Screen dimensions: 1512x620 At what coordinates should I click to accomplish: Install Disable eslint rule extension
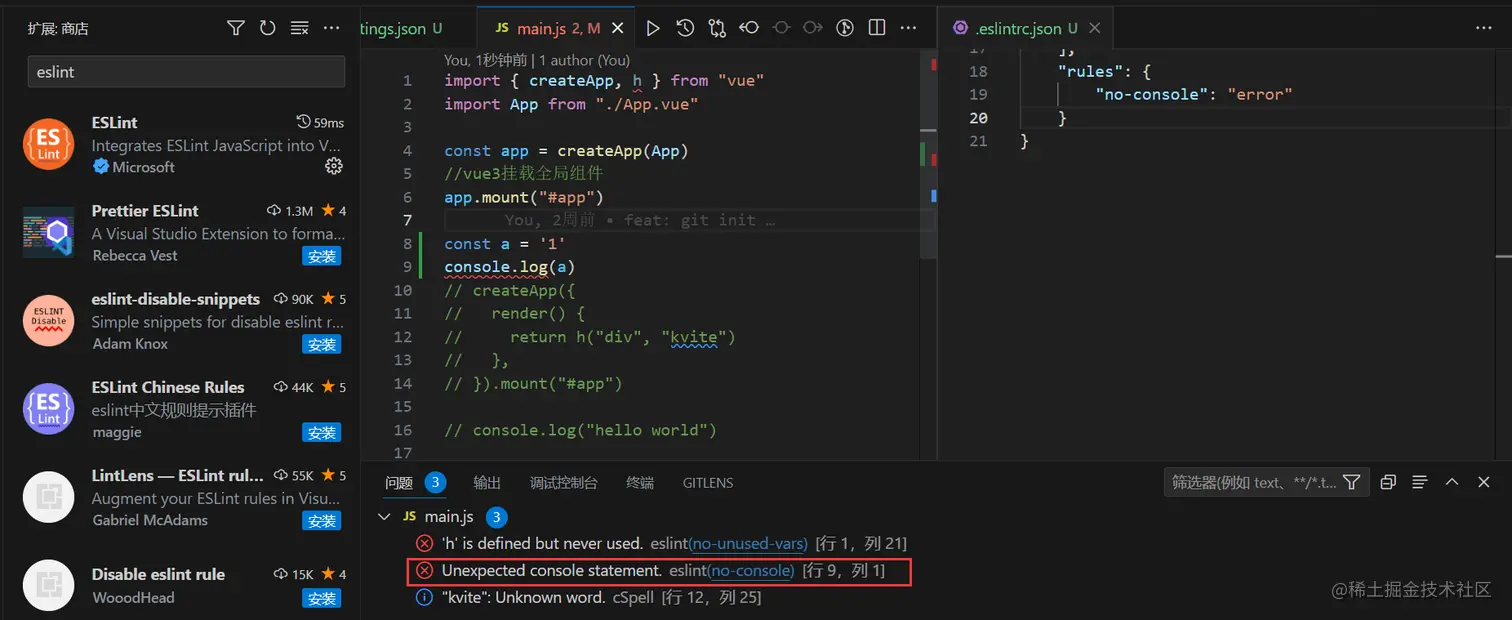point(322,598)
